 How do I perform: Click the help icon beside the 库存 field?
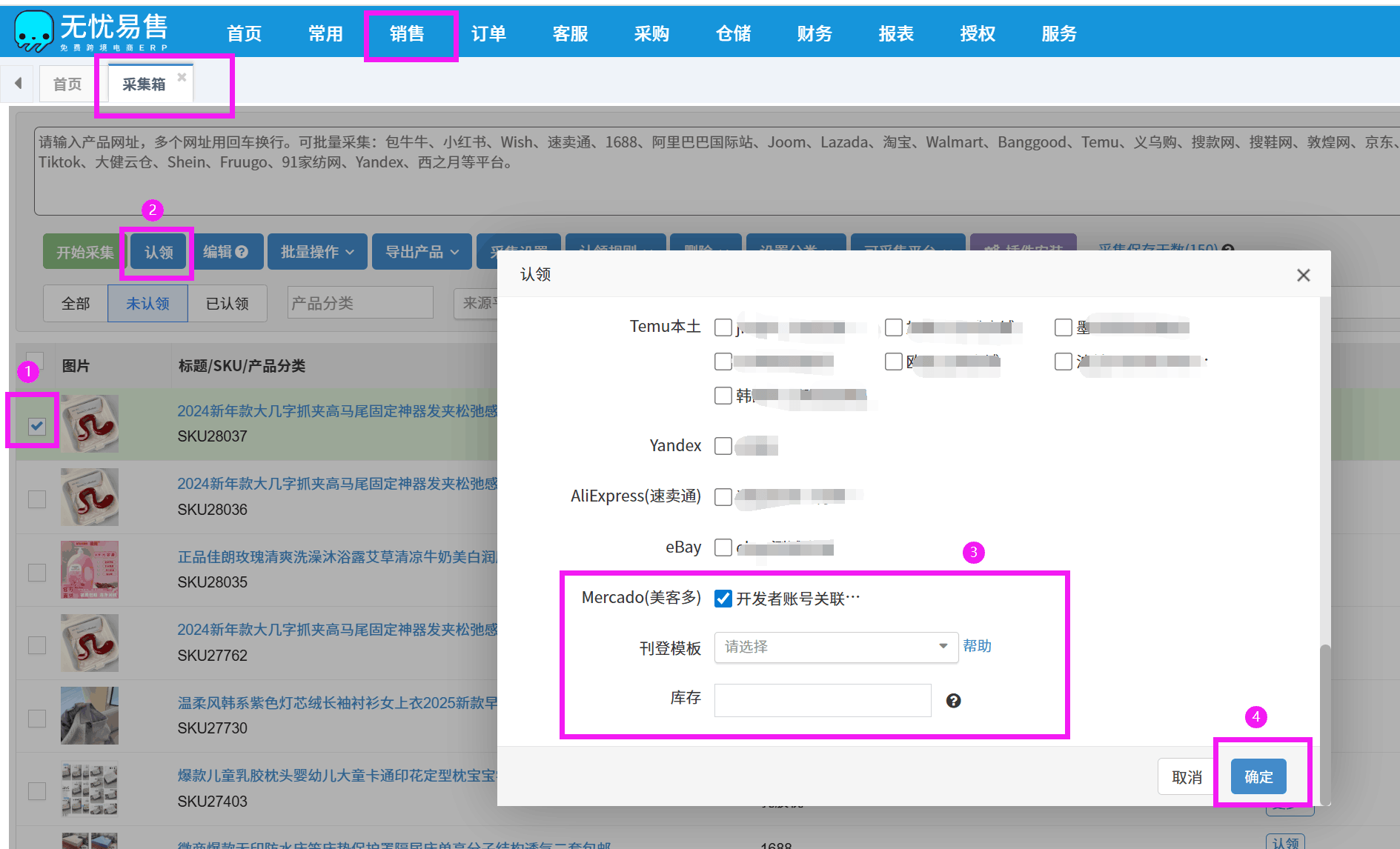coord(954,700)
